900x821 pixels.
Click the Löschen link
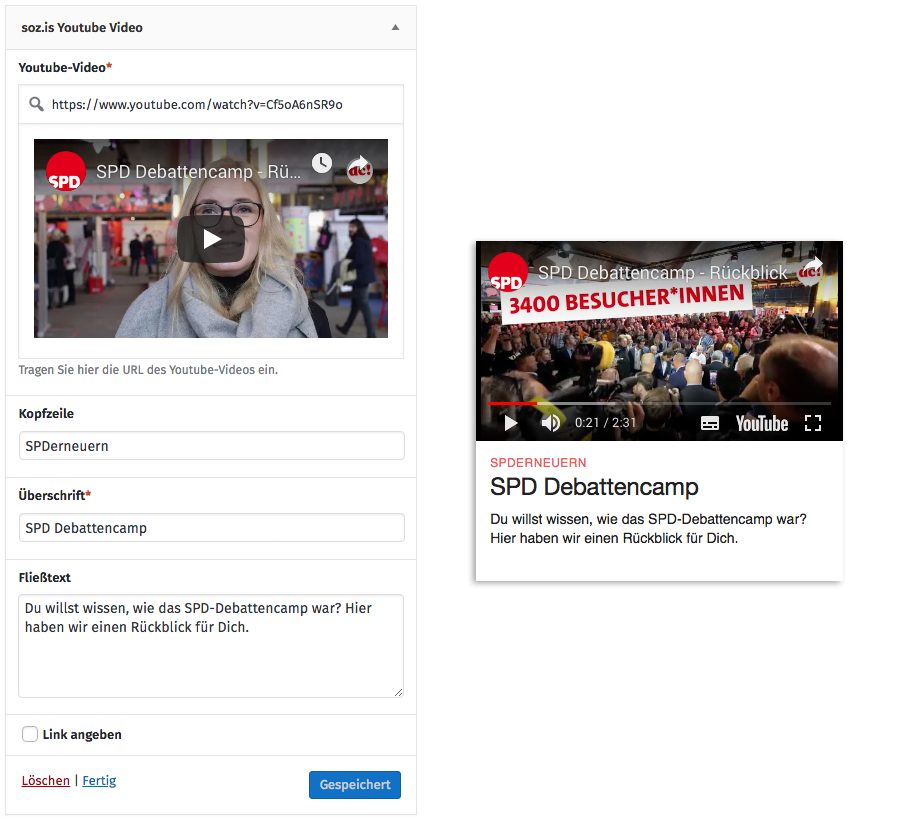45,781
